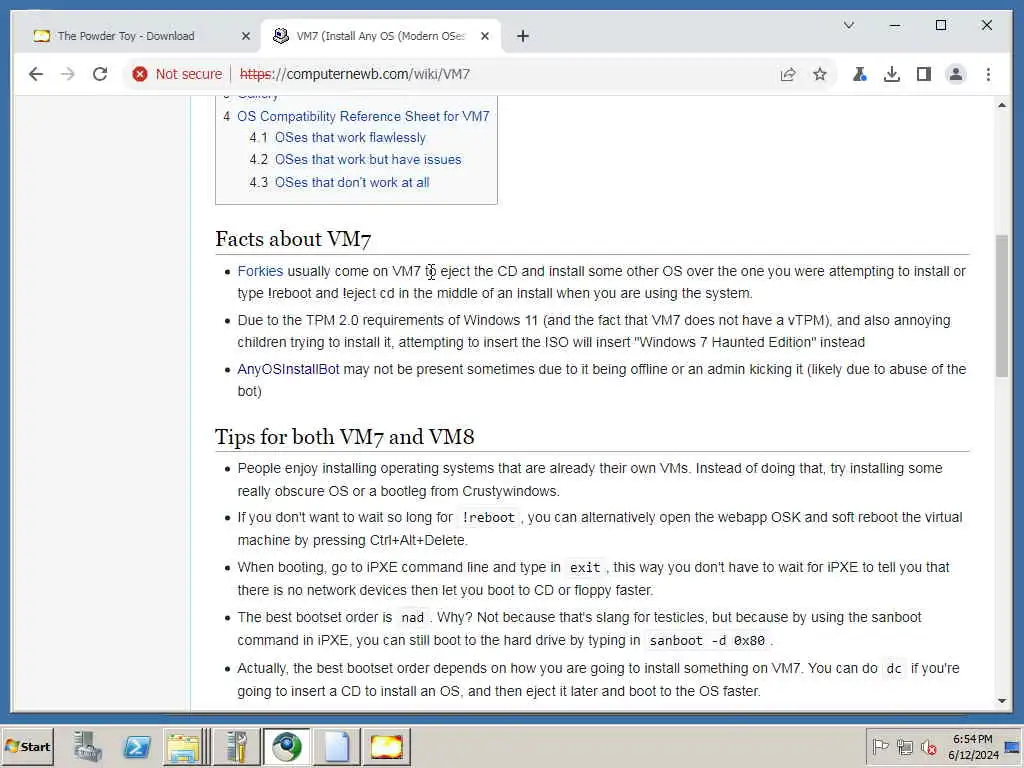Click the muted volume tray icon
This screenshot has width=1024, height=768.
[928, 747]
